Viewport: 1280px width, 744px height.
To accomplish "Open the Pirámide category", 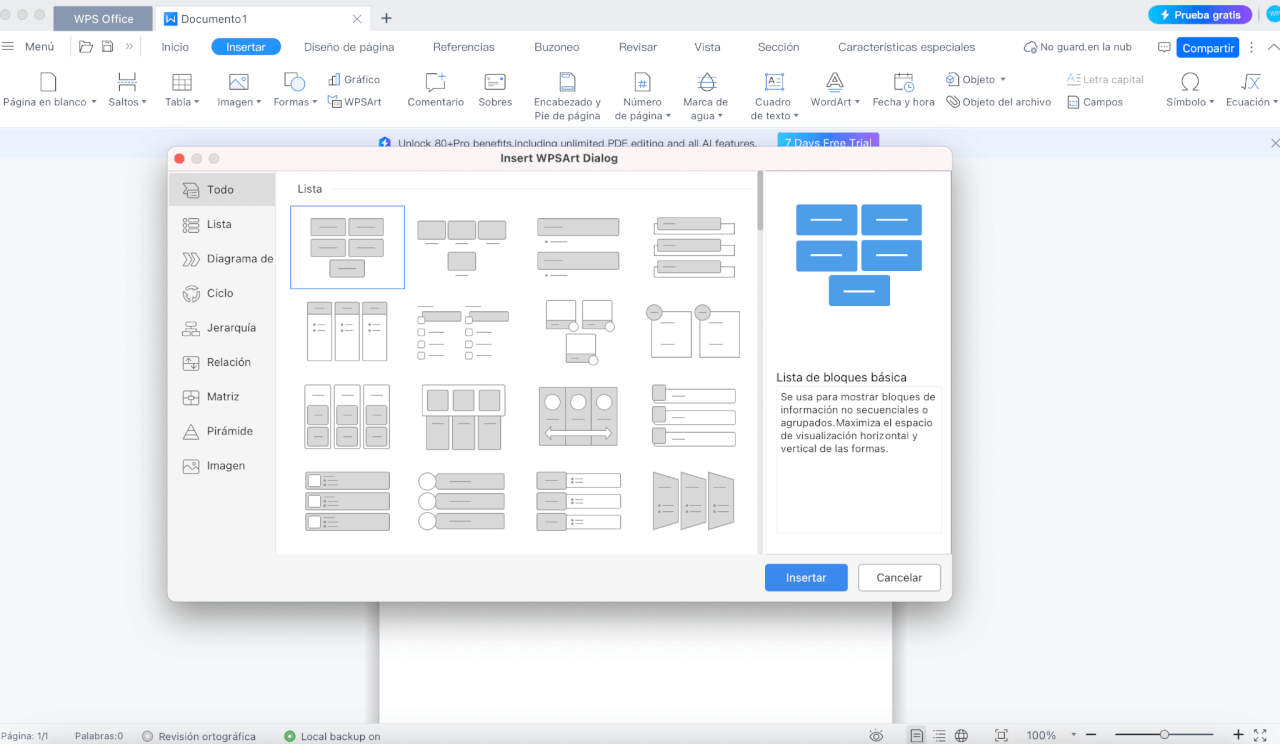I will point(229,431).
